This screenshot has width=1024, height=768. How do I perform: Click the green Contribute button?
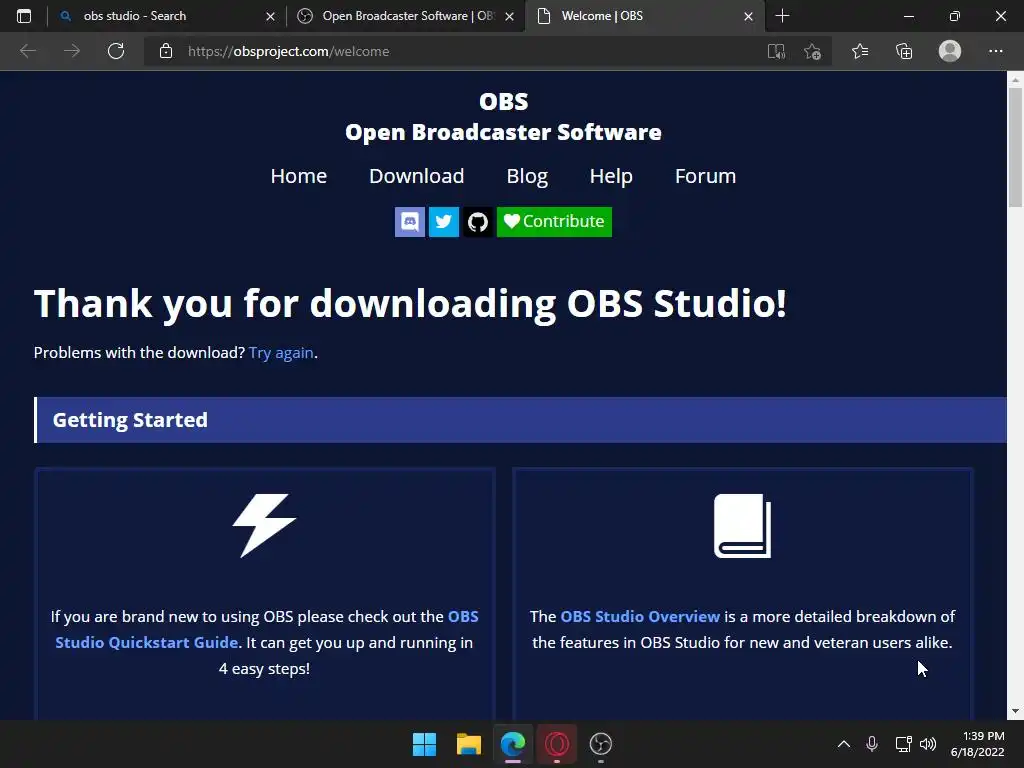pyautogui.click(x=554, y=222)
